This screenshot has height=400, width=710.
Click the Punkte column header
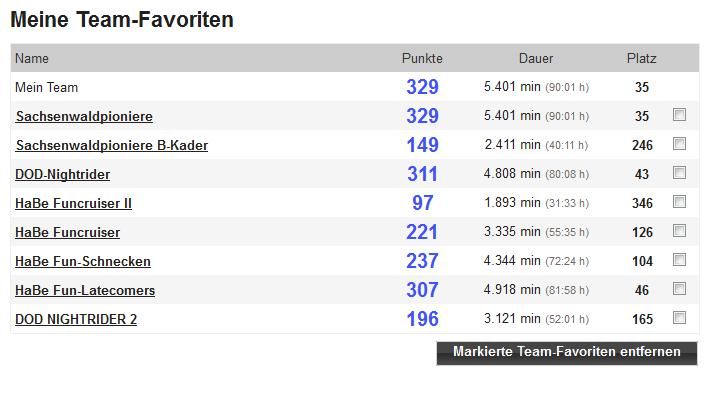tap(422, 58)
